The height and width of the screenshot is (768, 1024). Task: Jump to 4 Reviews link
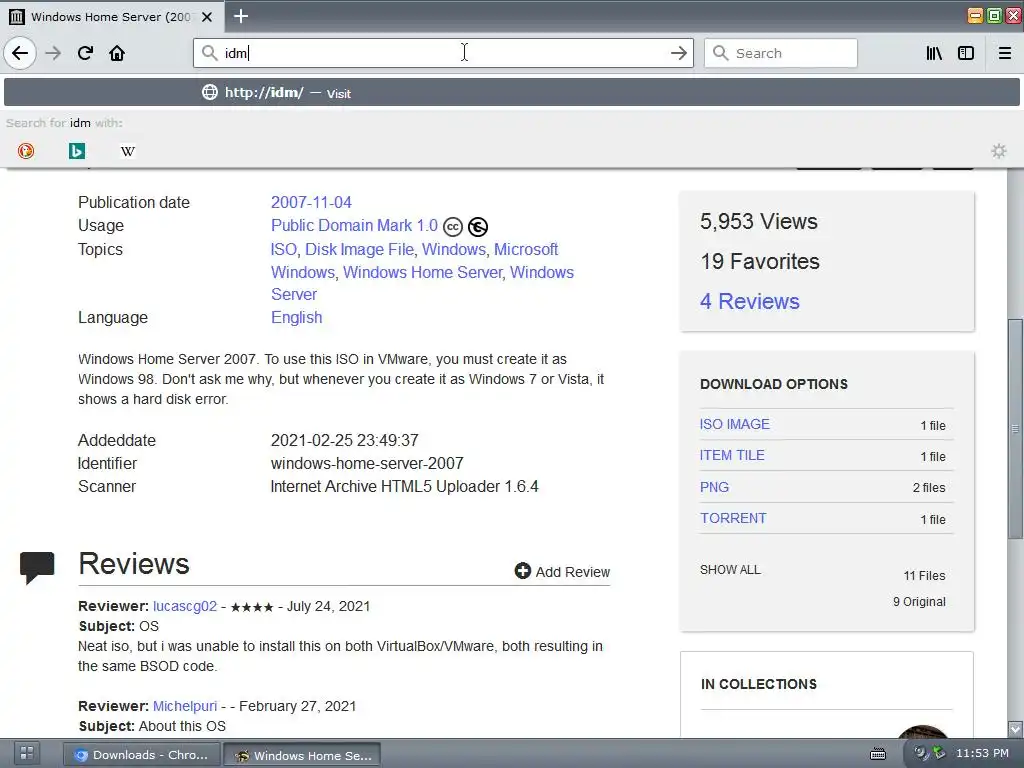(749, 301)
